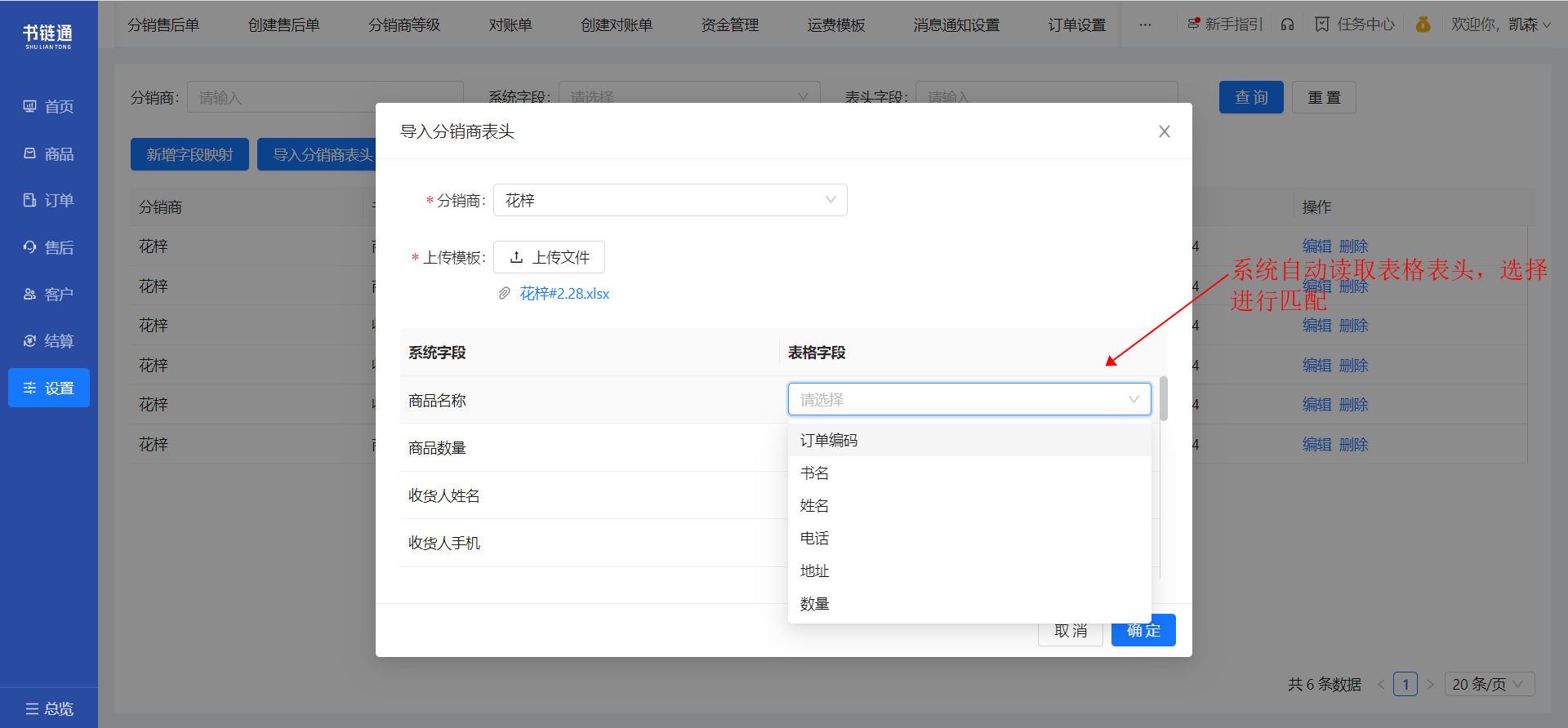Click the dialog field list scrollbar

click(1163, 398)
